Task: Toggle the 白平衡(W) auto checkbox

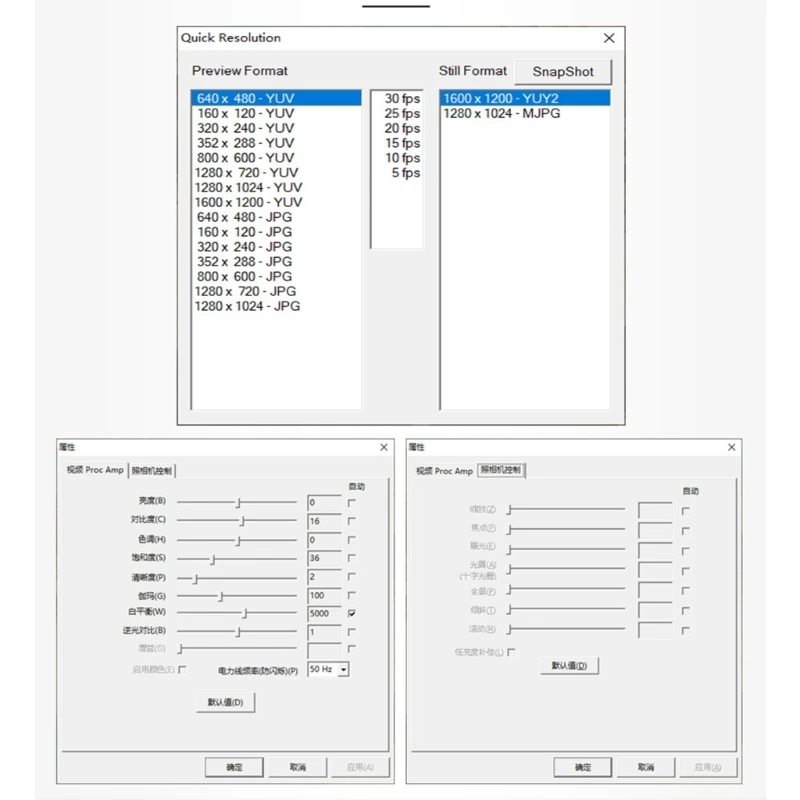Action: coord(352,613)
